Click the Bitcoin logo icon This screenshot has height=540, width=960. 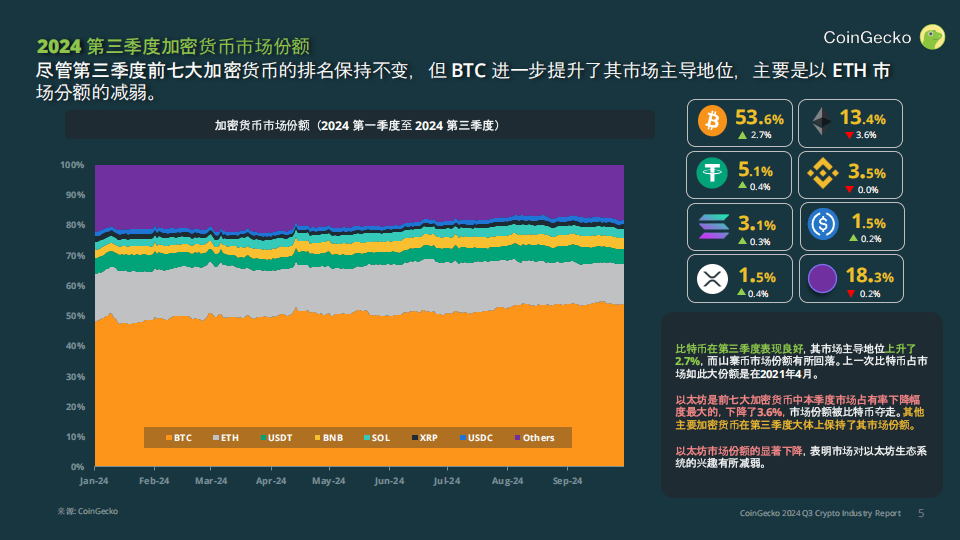713,122
